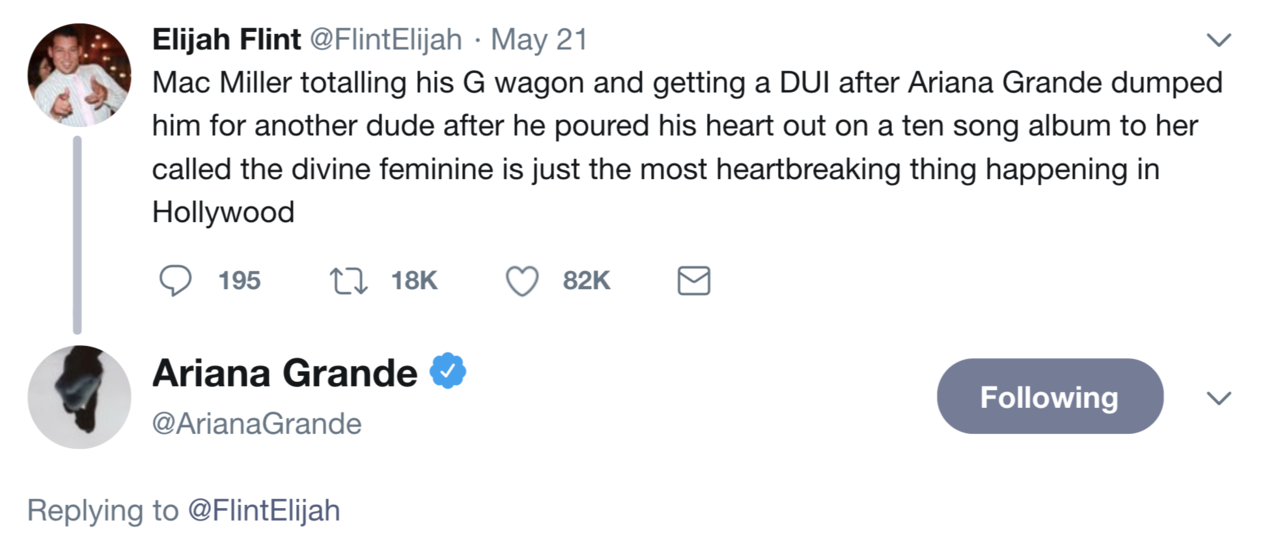
Task: Click @FlintElijah in the Replying to line
Action: [263, 511]
